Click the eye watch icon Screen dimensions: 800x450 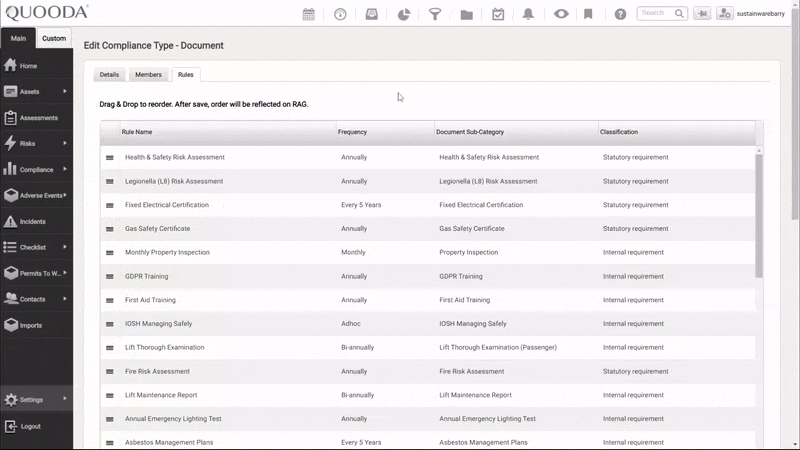pos(561,14)
